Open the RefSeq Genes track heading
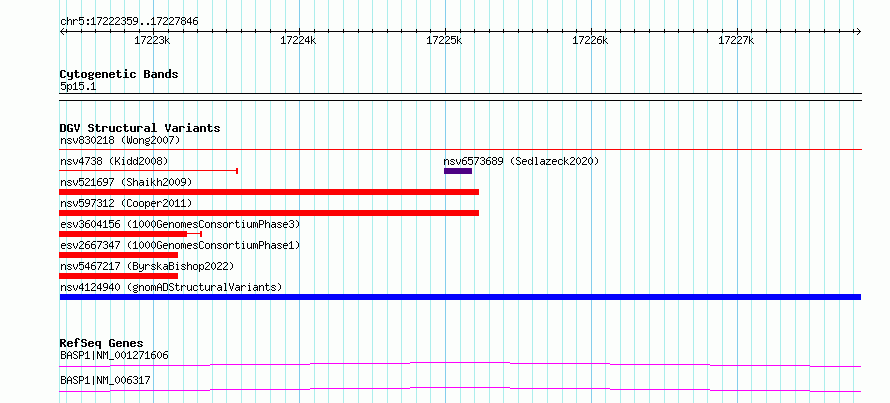 102,343
